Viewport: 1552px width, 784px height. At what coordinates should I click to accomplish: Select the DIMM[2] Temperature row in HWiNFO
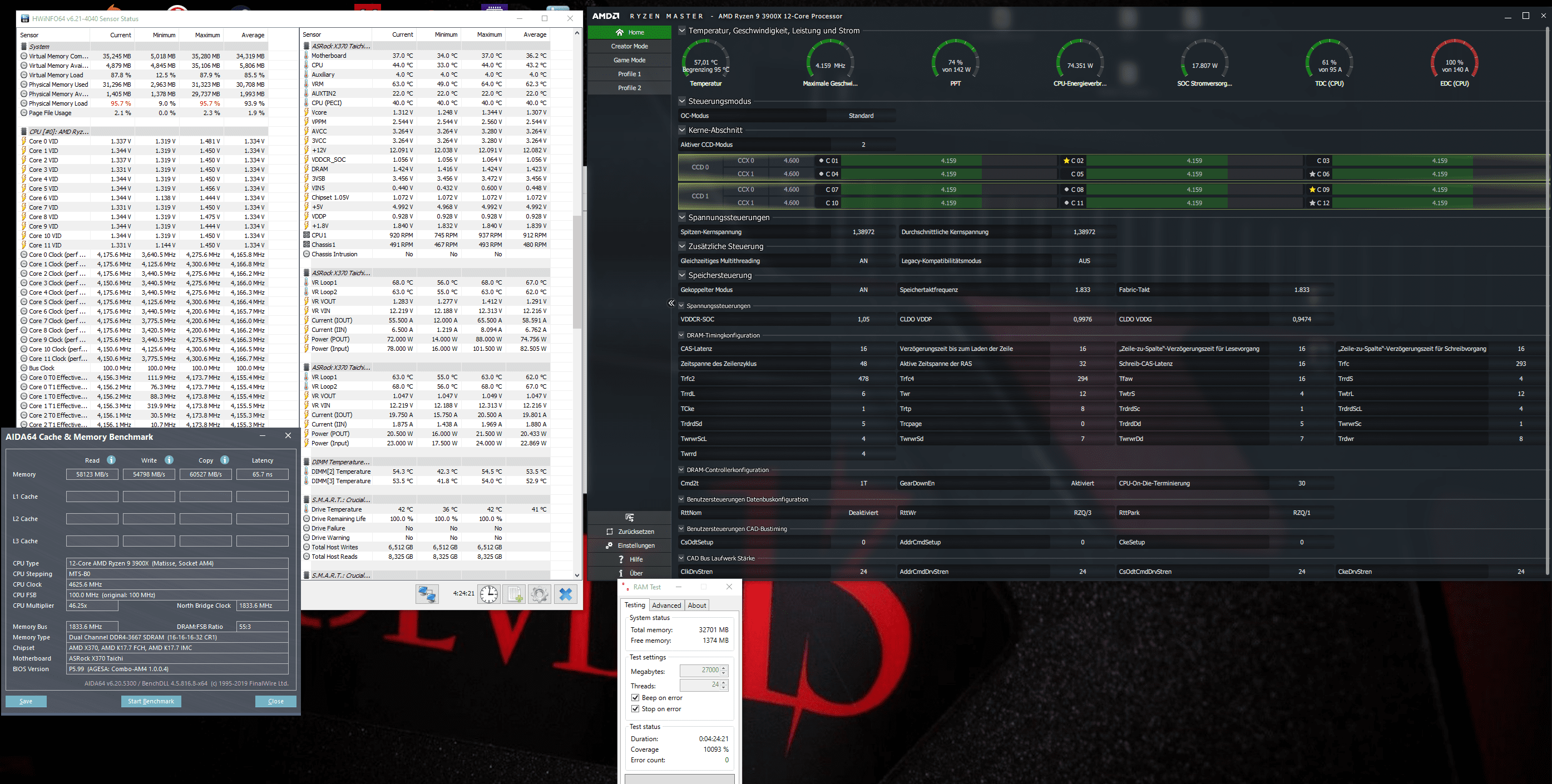click(x=426, y=472)
